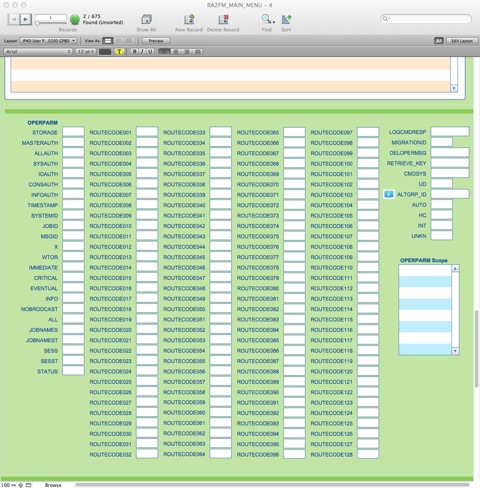480x488 pixels.
Task: Create a record with New Record icon
Action: (x=189, y=19)
